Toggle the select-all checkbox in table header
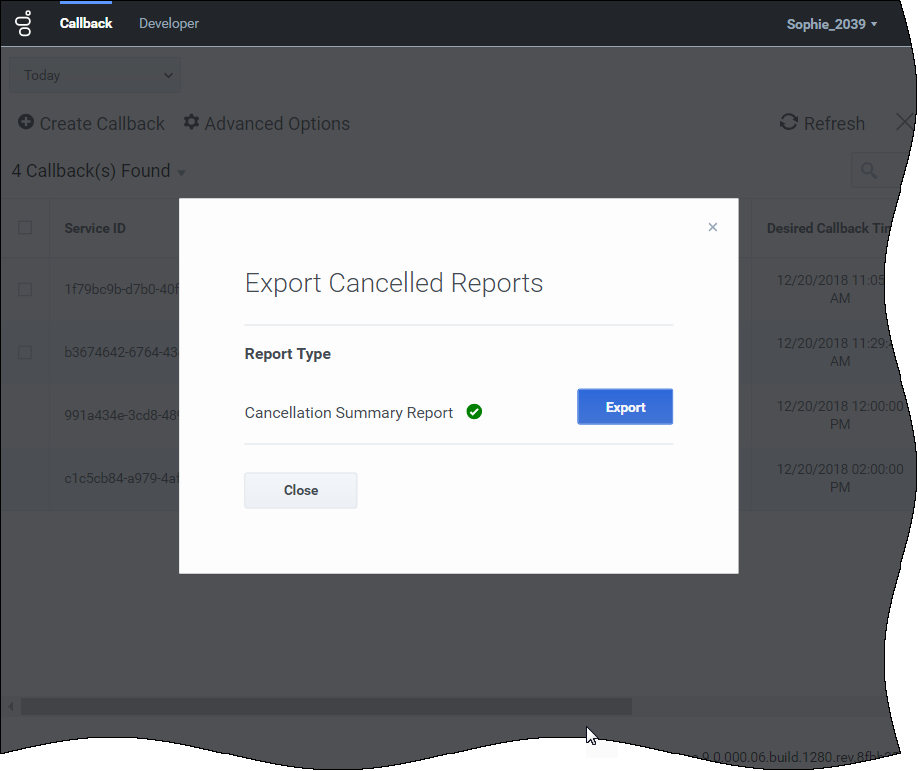The height and width of the screenshot is (771, 918). coord(25,228)
